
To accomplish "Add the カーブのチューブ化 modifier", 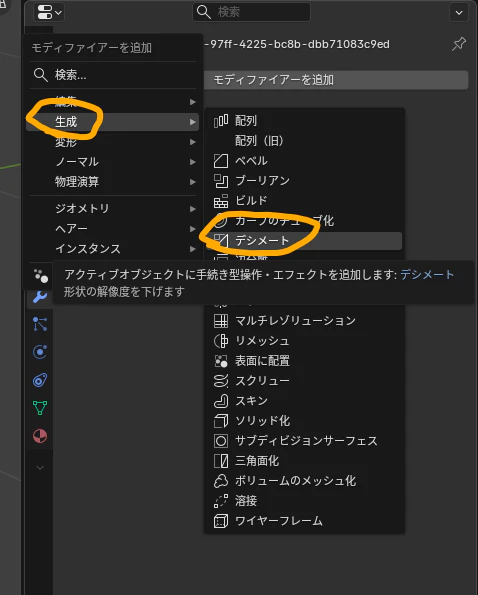I will pyautogui.click(x=304, y=221).
